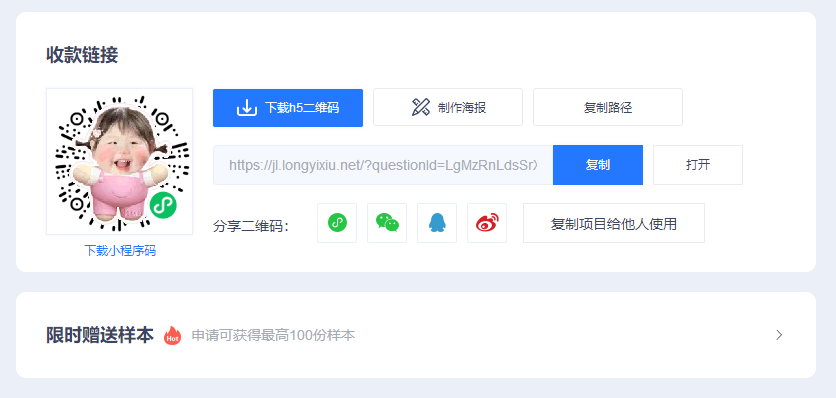Open the 制作海报 poster maker

[448, 107]
